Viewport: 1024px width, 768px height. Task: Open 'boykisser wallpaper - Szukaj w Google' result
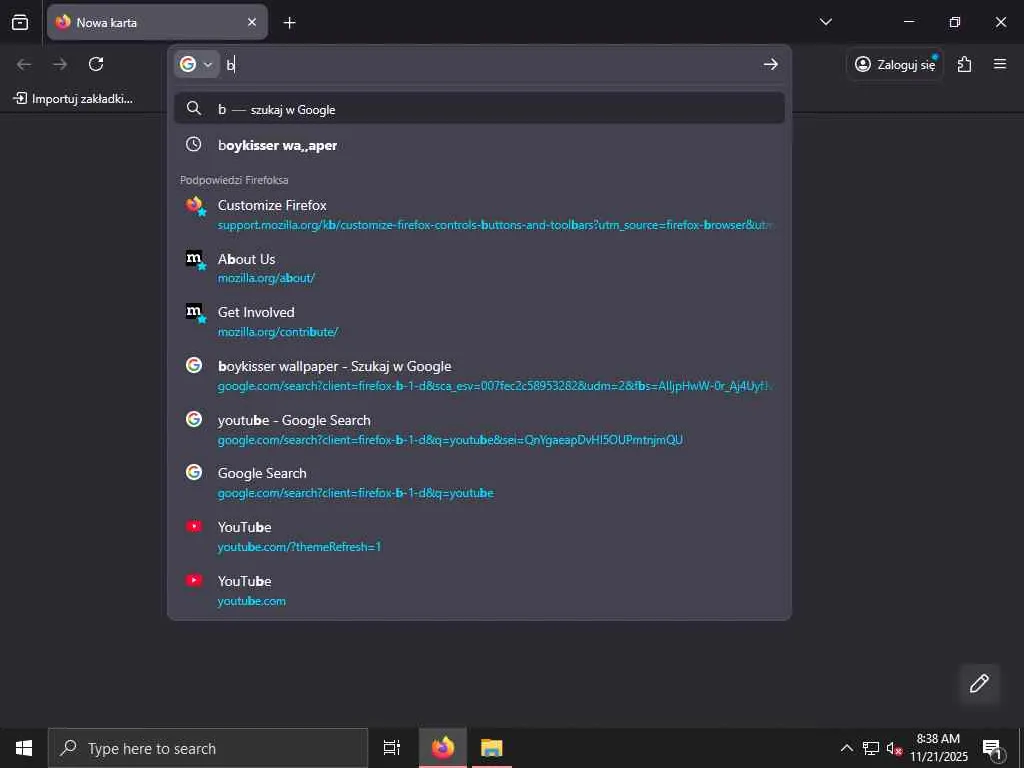click(479, 376)
